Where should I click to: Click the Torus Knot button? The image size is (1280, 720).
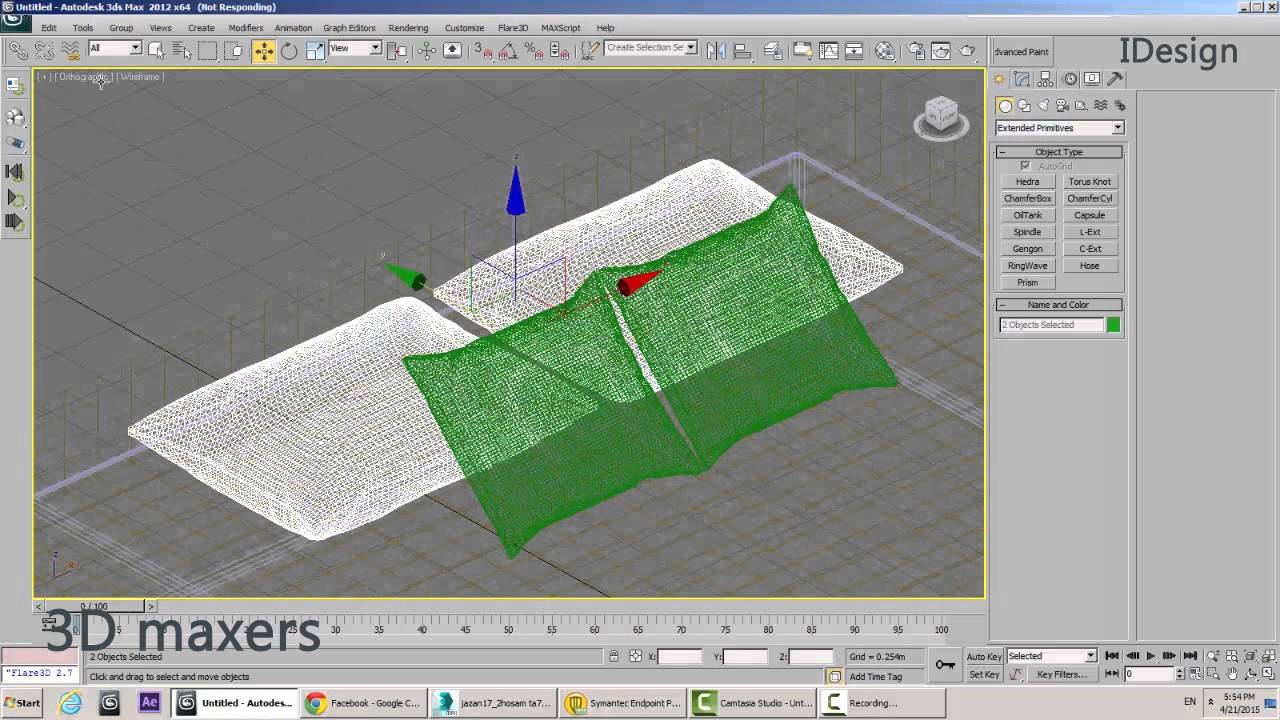pos(1090,182)
